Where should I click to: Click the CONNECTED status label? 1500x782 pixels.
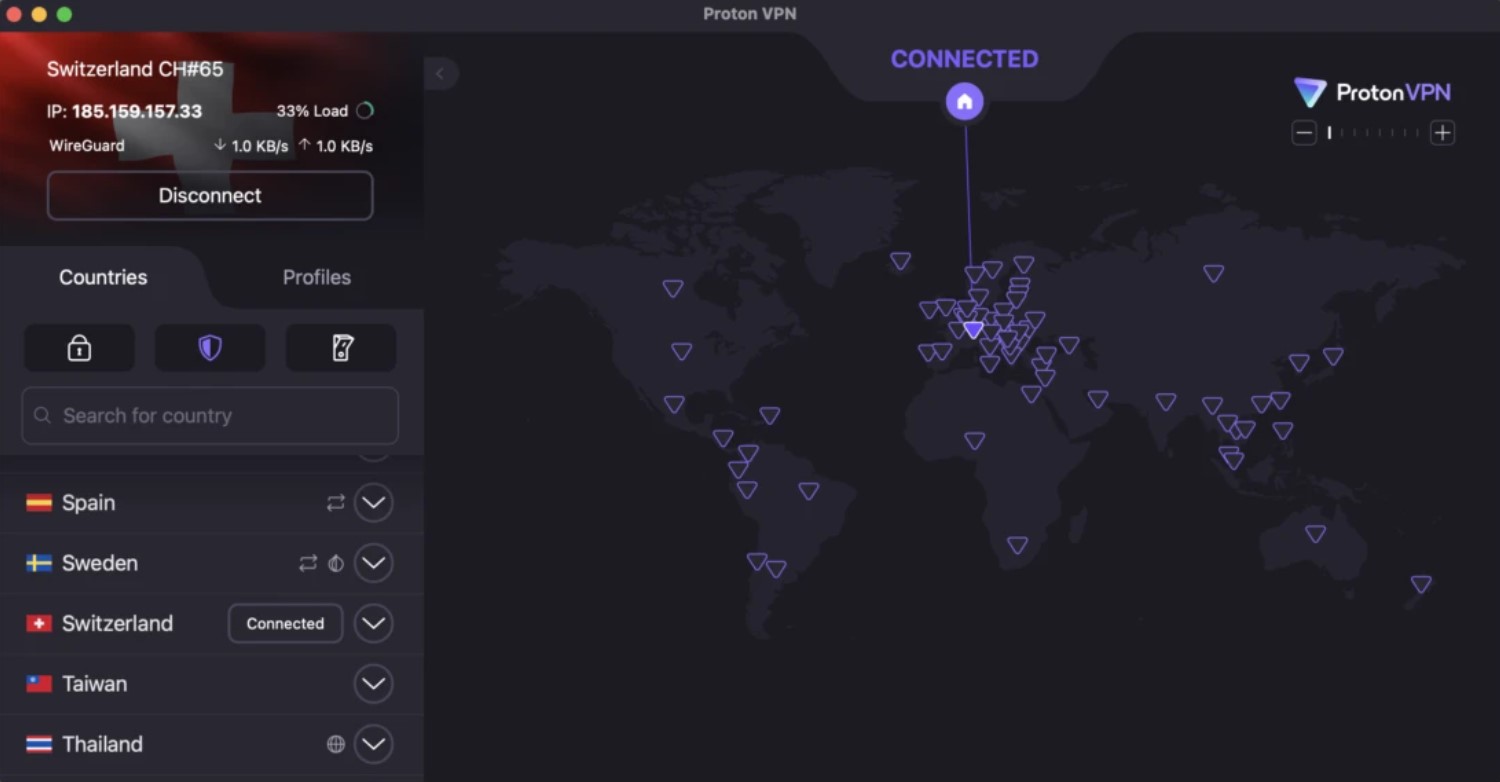(965, 59)
